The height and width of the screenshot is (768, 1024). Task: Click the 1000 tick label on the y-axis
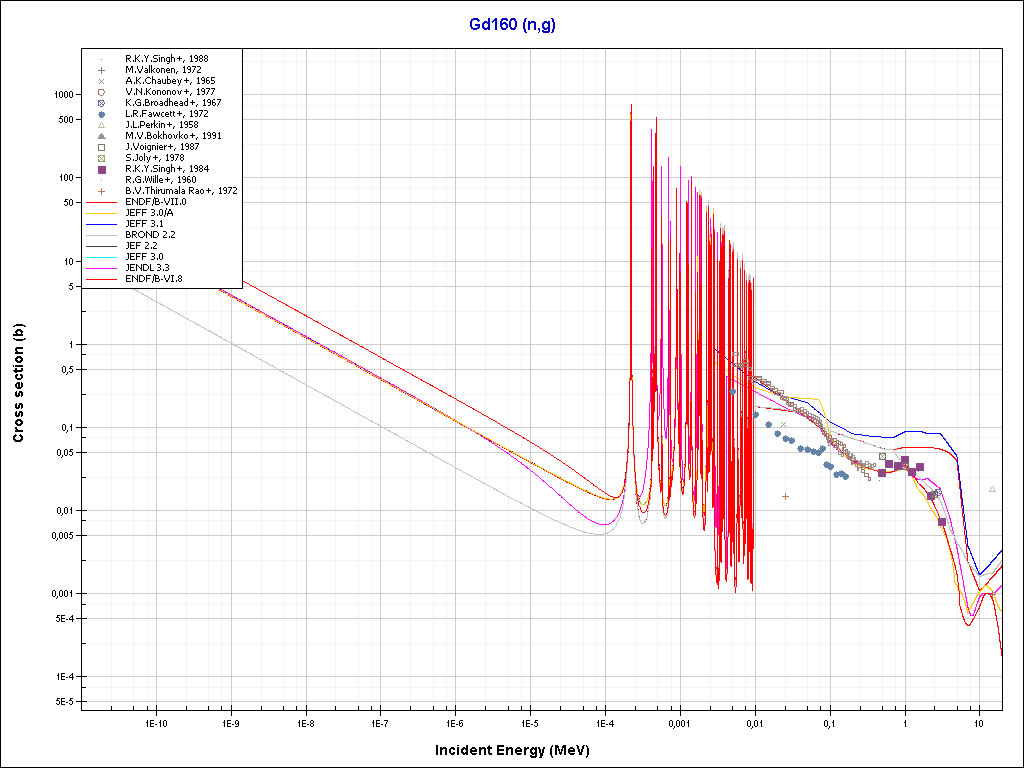click(64, 94)
